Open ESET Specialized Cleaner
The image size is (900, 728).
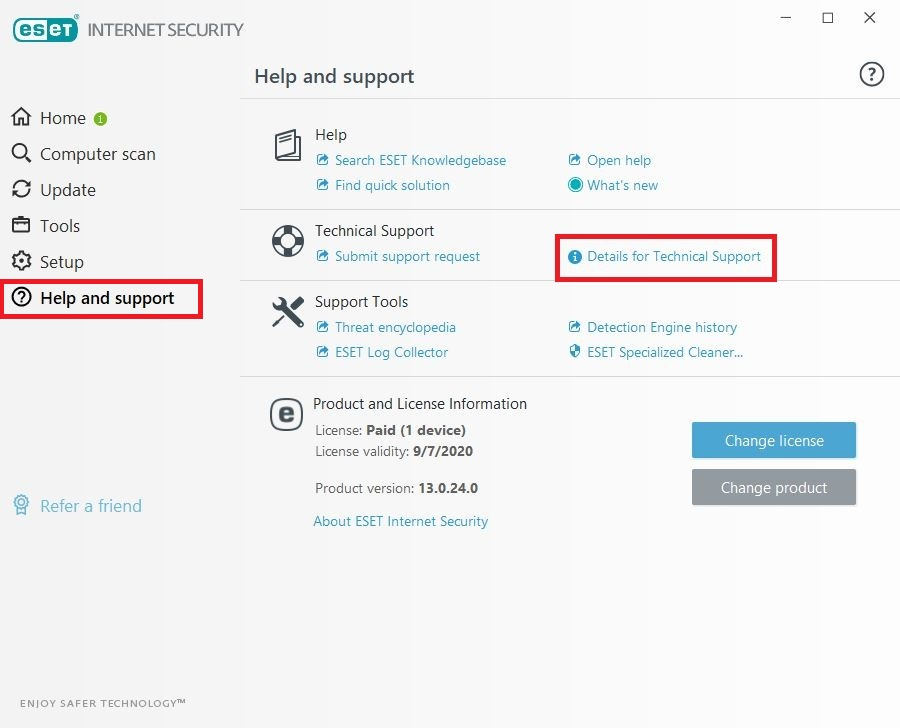(x=665, y=353)
